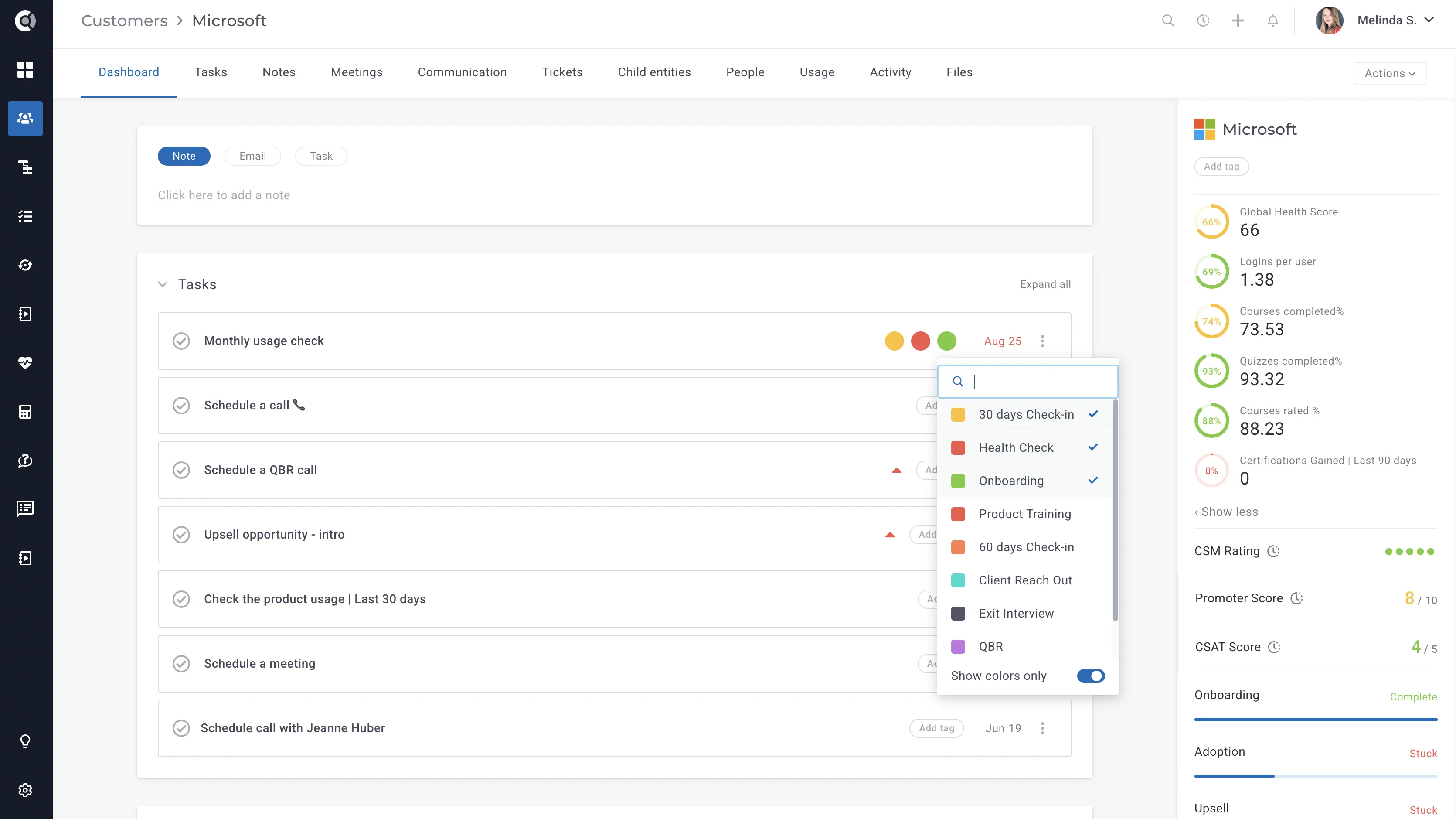The height and width of the screenshot is (819, 1456).
Task: Click here to add a note field
Action: [224, 195]
